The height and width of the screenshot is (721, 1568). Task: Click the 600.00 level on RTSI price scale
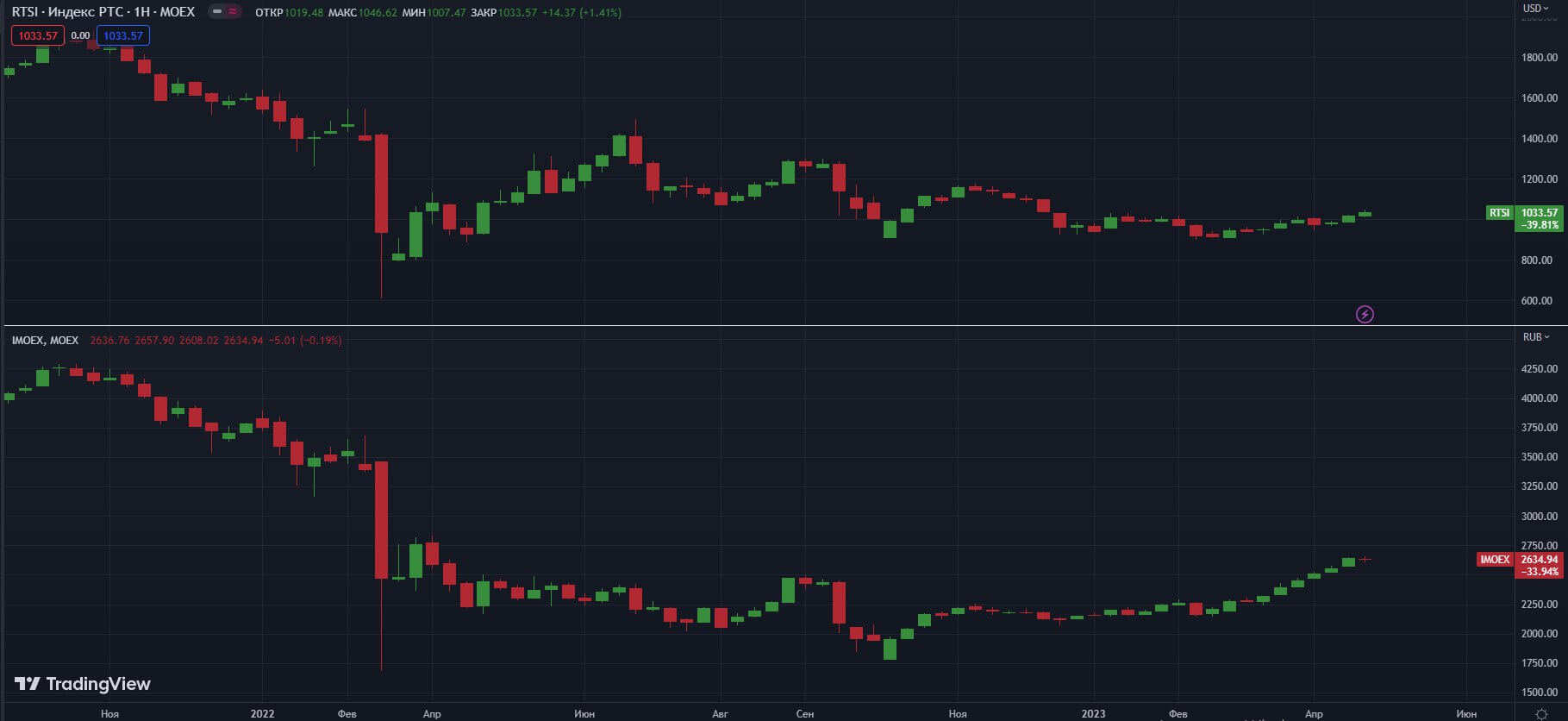click(x=1537, y=301)
